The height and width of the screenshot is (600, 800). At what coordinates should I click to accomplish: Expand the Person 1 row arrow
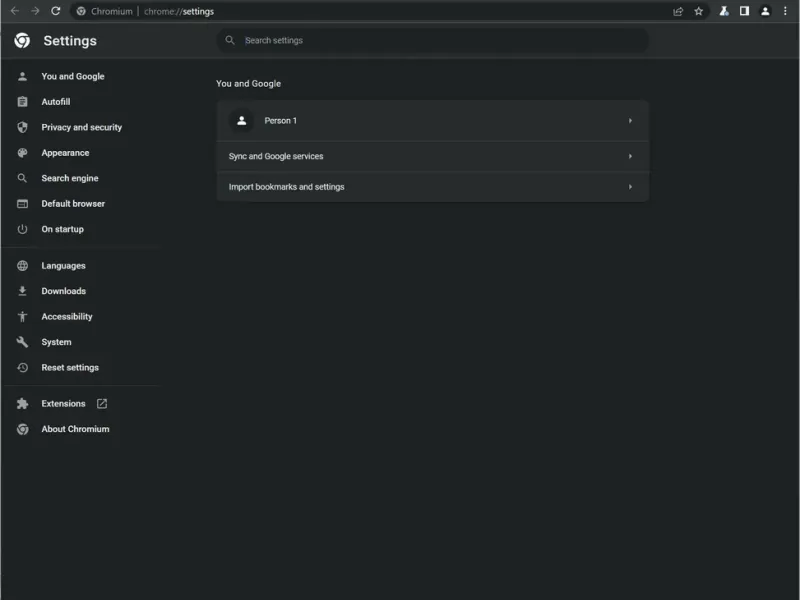pyautogui.click(x=630, y=121)
